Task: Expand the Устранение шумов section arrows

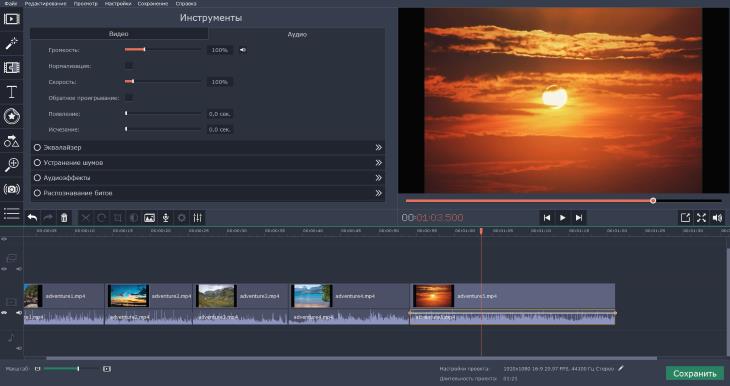Action: pyautogui.click(x=379, y=163)
